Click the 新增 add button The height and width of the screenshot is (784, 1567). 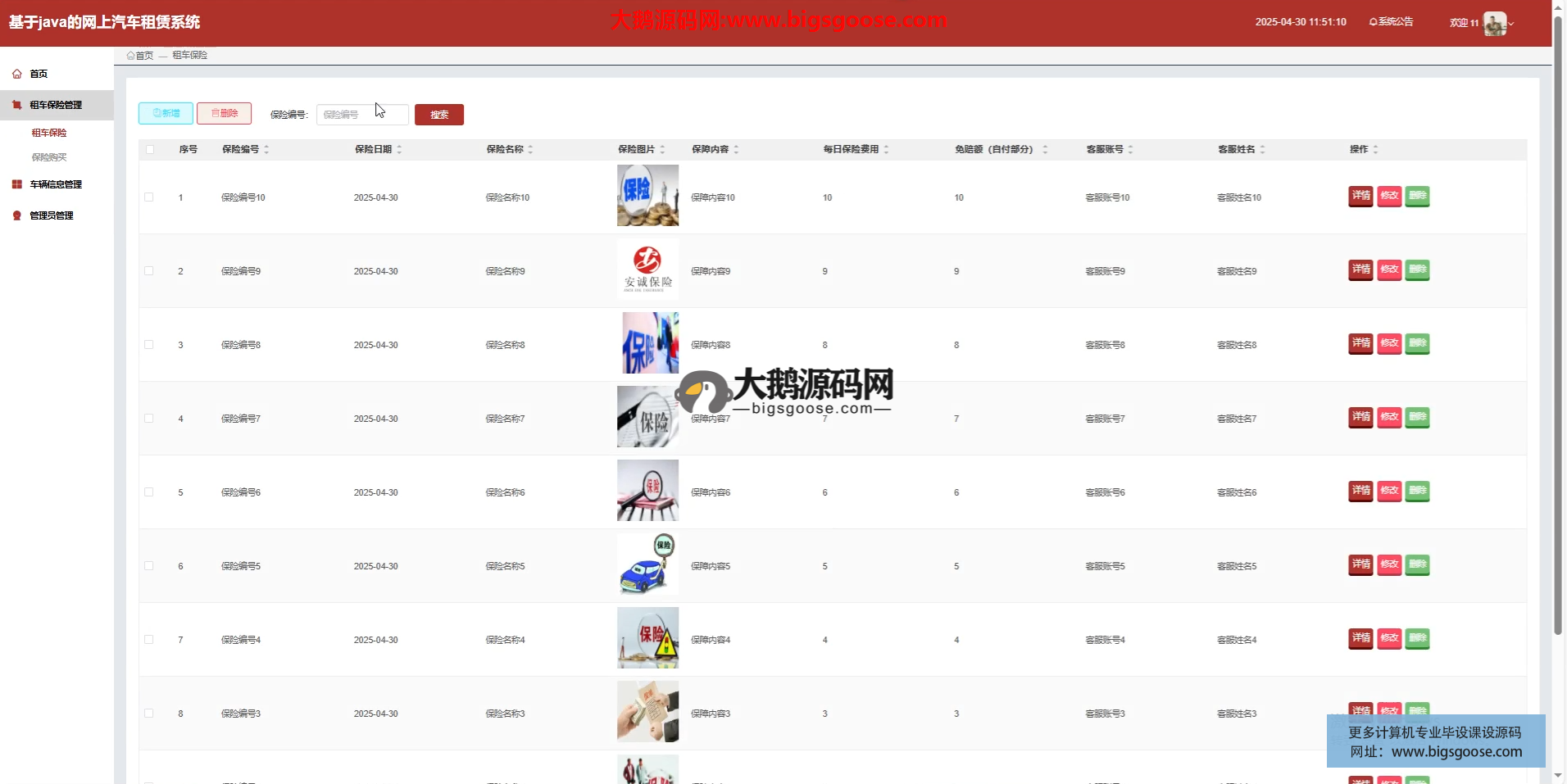[166, 113]
